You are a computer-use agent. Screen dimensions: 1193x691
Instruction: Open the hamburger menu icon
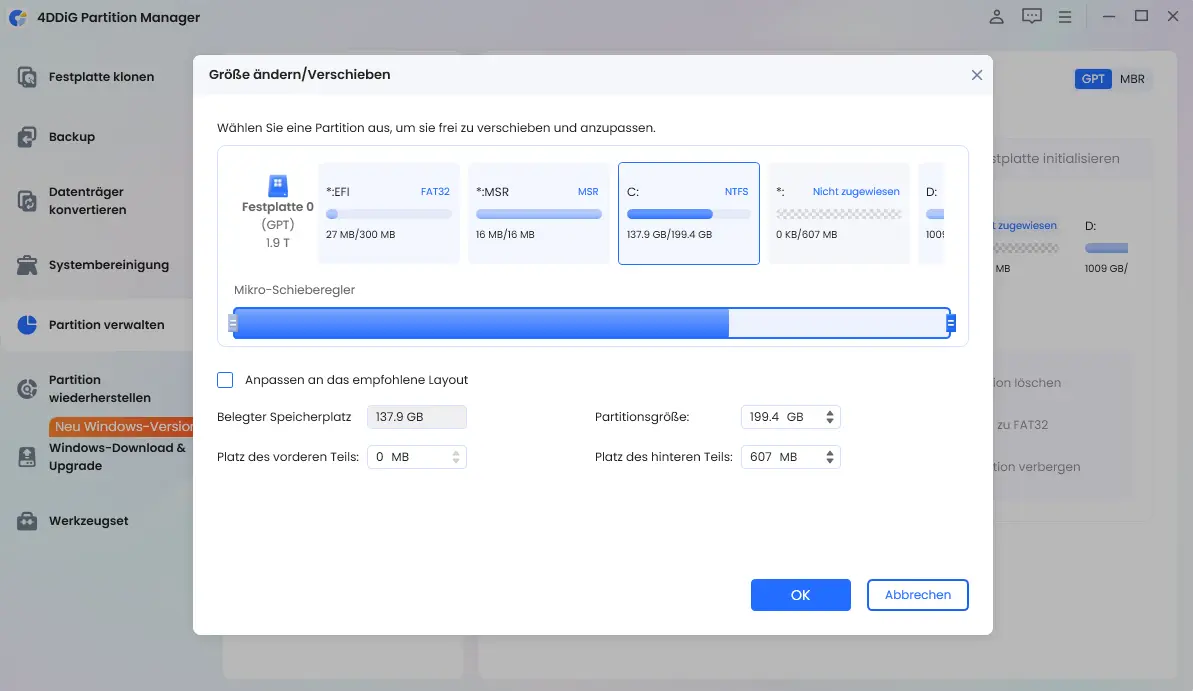[x=1064, y=17]
